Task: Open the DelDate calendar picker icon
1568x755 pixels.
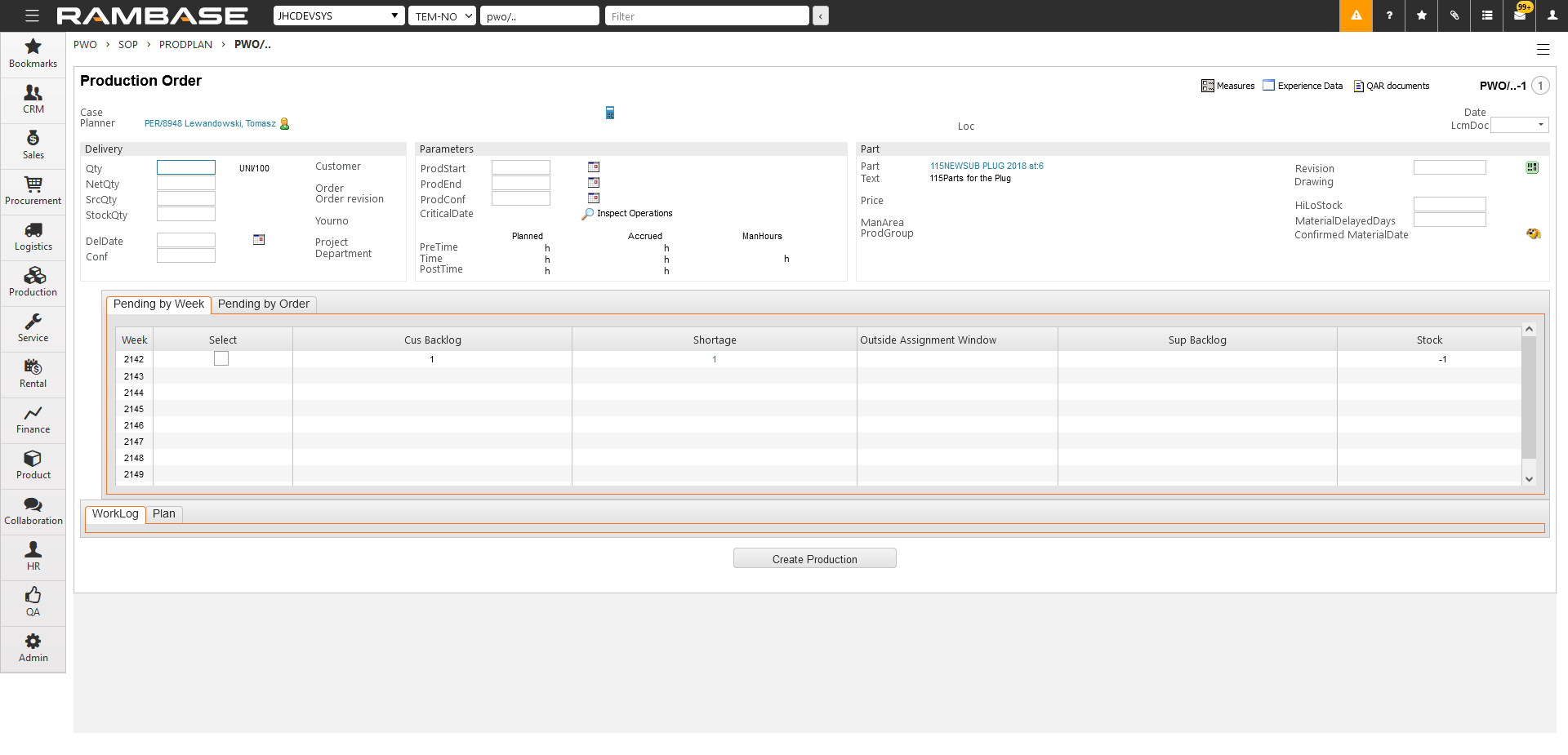Action: pos(259,240)
